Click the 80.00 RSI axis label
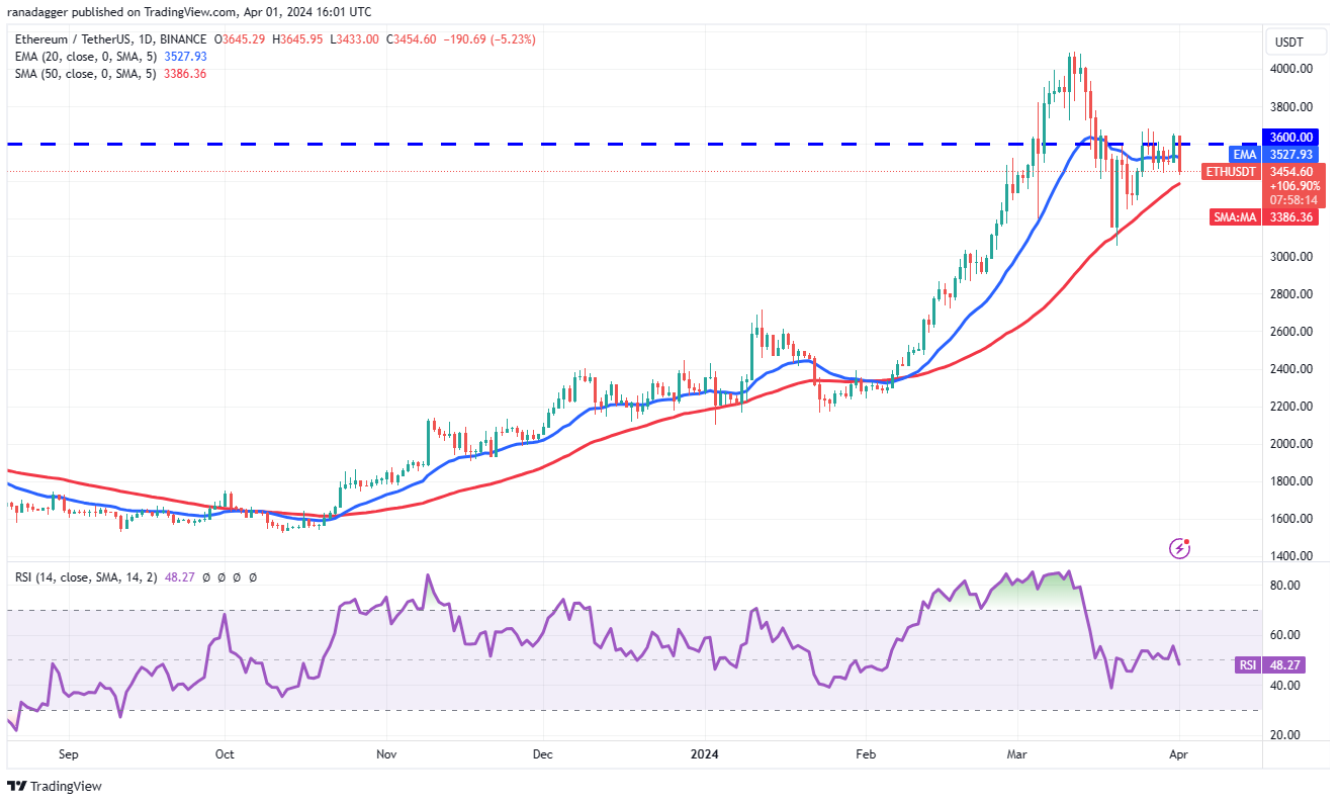Image resolution: width=1330 pixels, height=801 pixels. 1285,585
